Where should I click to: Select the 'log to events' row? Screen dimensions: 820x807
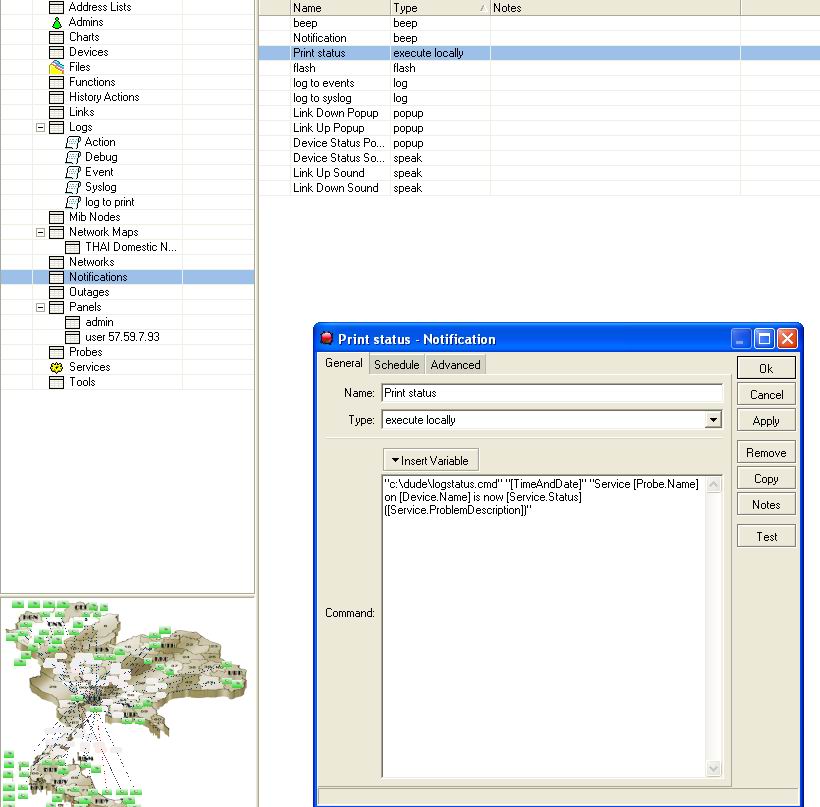coord(539,83)
